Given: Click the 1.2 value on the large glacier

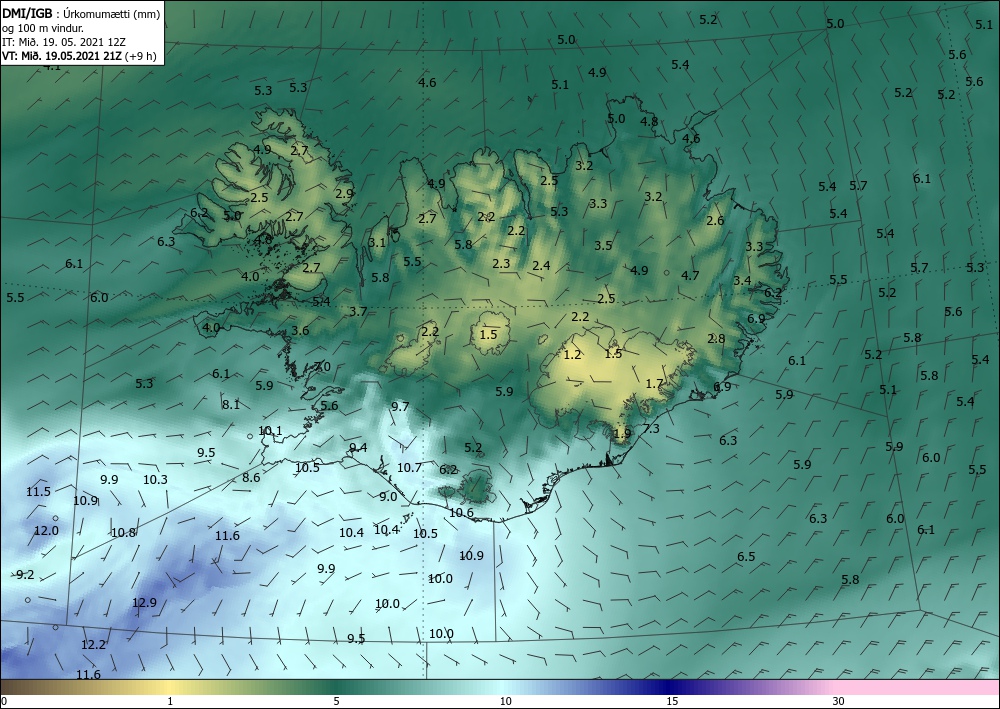Looking at the screenshot, I should click(573, 354).
